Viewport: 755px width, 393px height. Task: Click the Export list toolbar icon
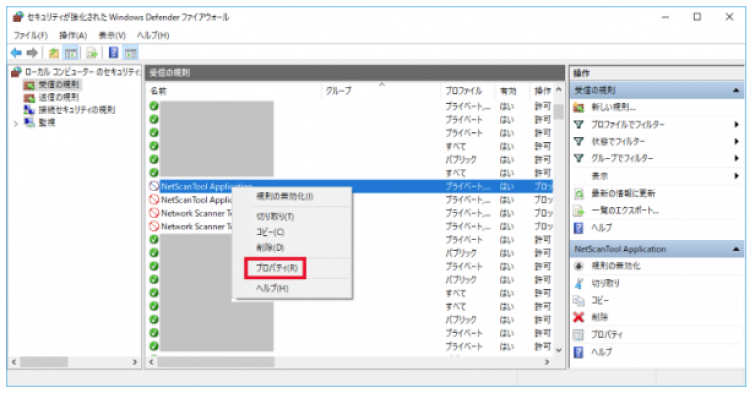point(92,53)
